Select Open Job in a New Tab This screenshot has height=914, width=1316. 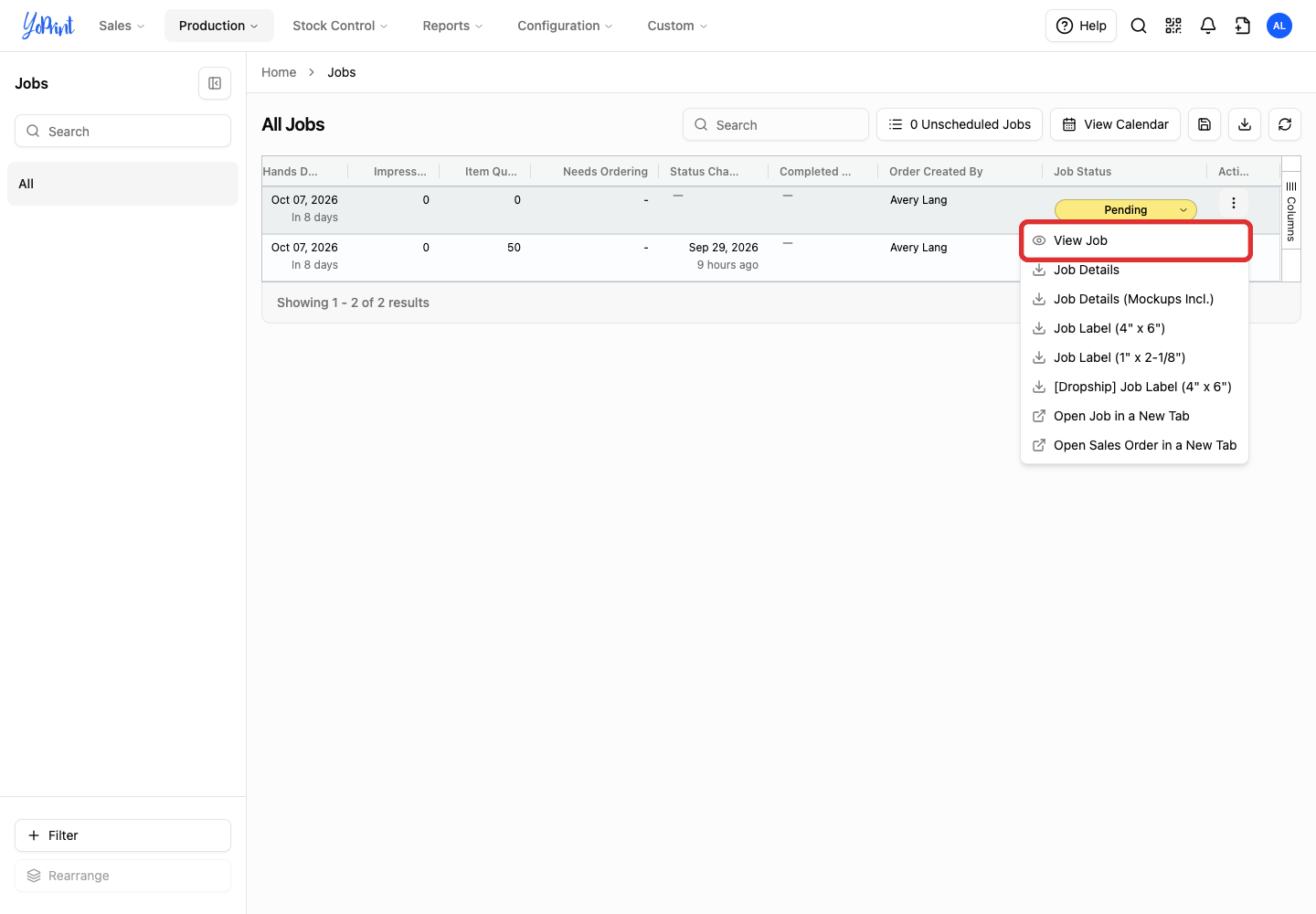[x=1134, y=416]
